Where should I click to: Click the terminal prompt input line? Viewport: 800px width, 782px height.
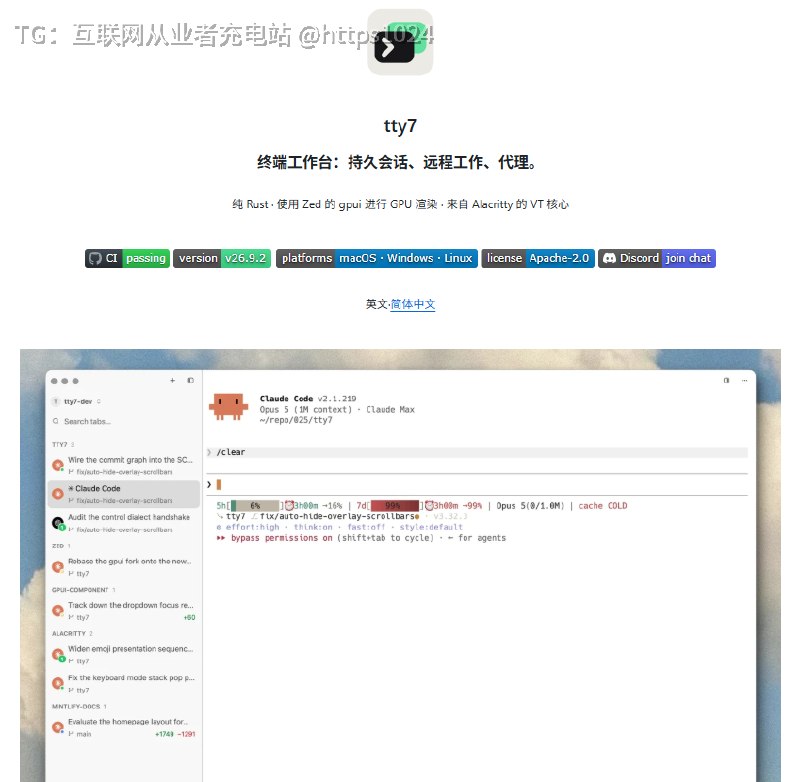coord(477,485)
